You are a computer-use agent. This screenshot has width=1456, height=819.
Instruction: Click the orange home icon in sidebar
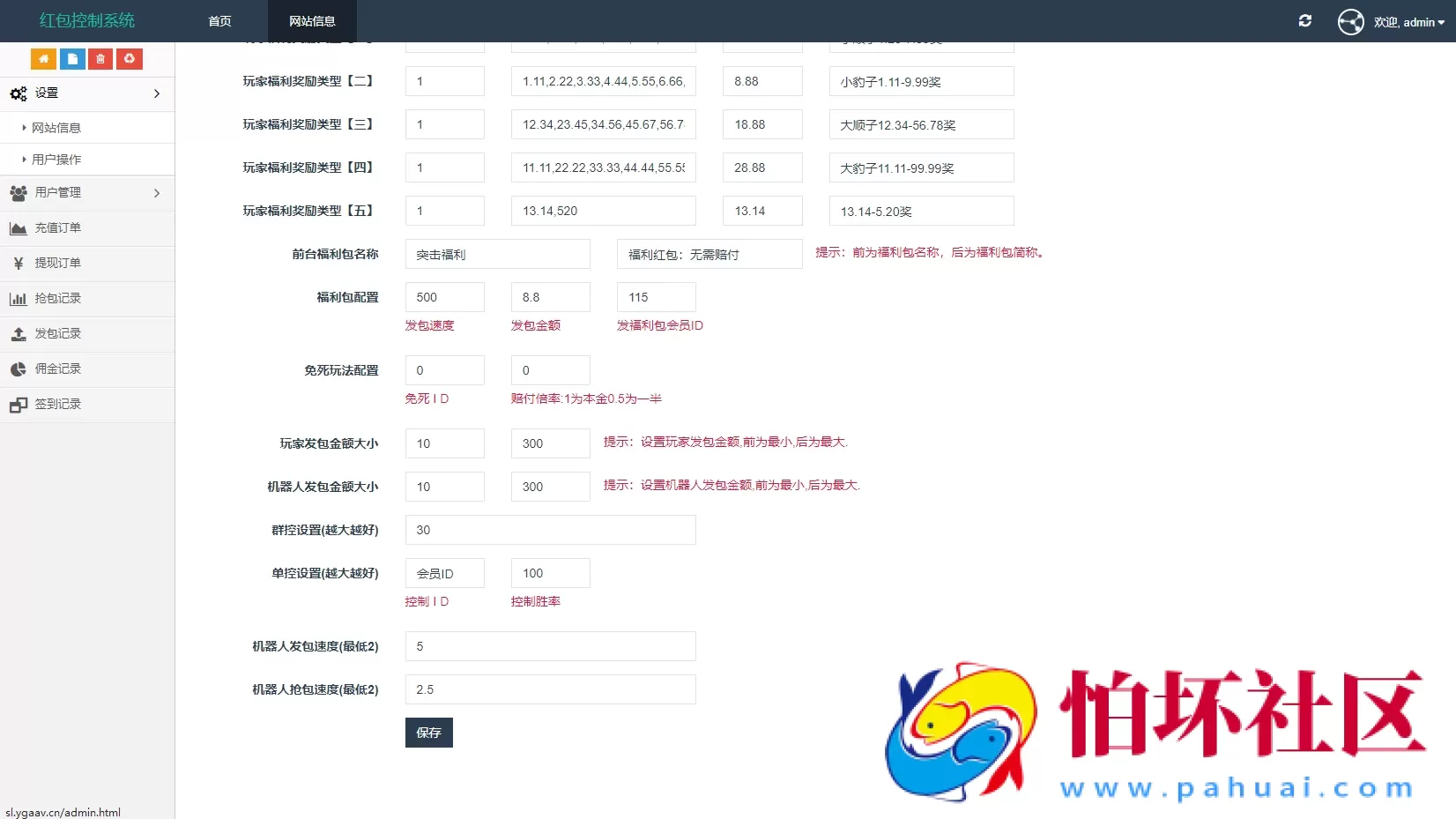tap(43, 58)
